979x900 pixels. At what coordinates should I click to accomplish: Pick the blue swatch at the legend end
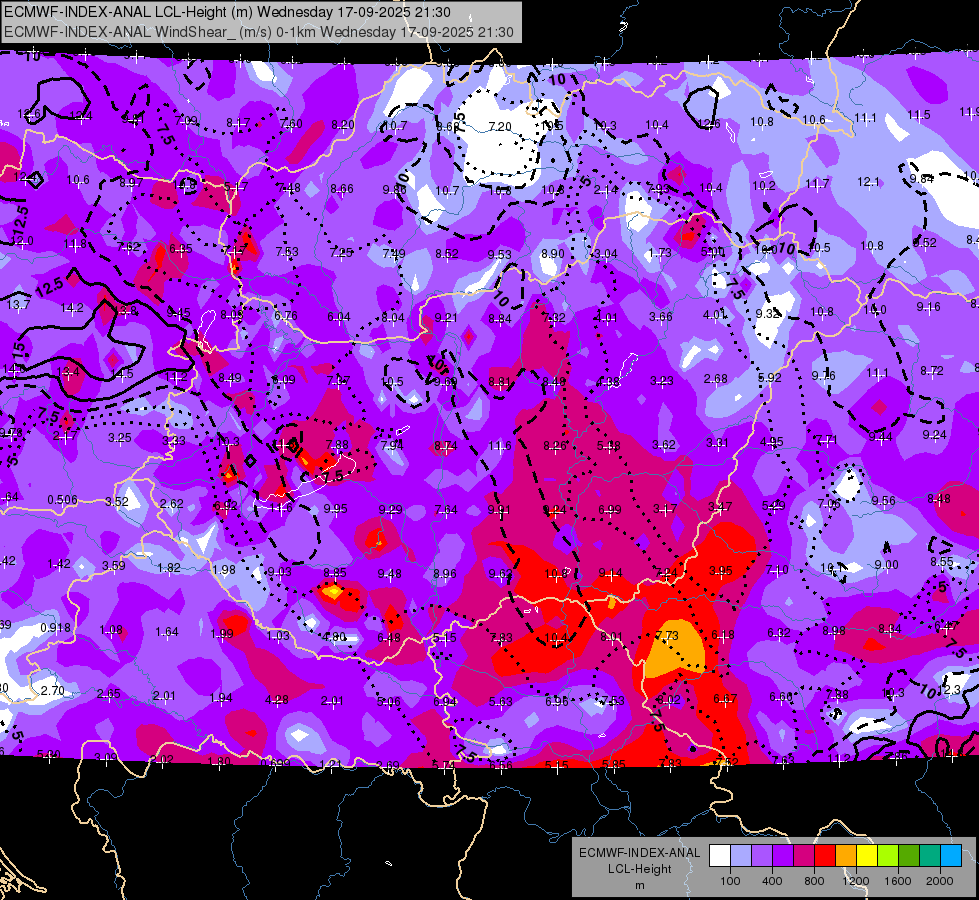(x=951, y=856)
